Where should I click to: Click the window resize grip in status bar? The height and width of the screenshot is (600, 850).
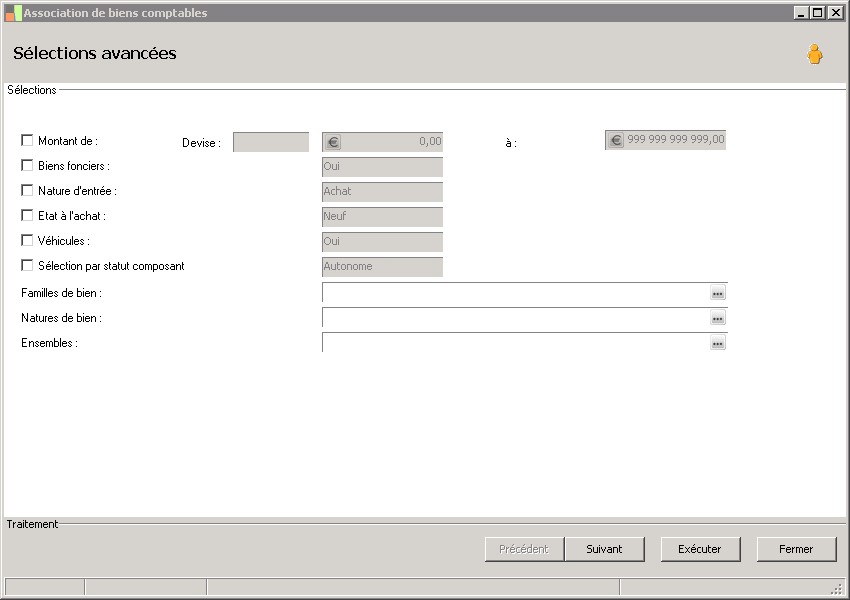[838, 589]
